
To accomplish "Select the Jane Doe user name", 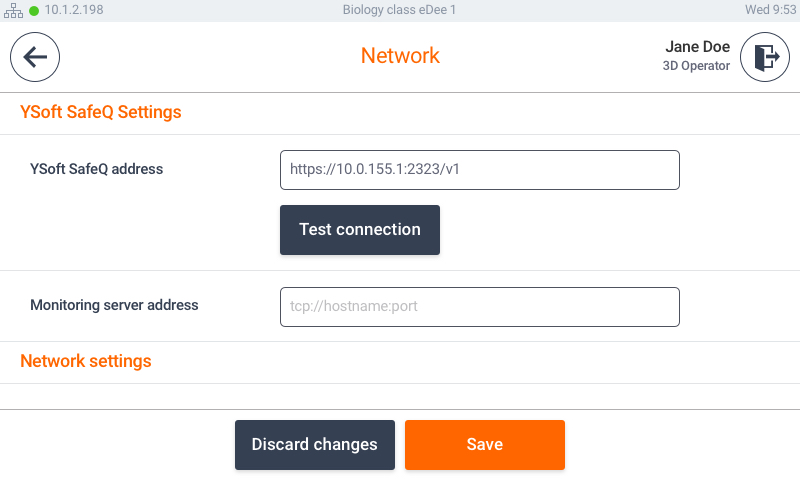I will 697,47.
